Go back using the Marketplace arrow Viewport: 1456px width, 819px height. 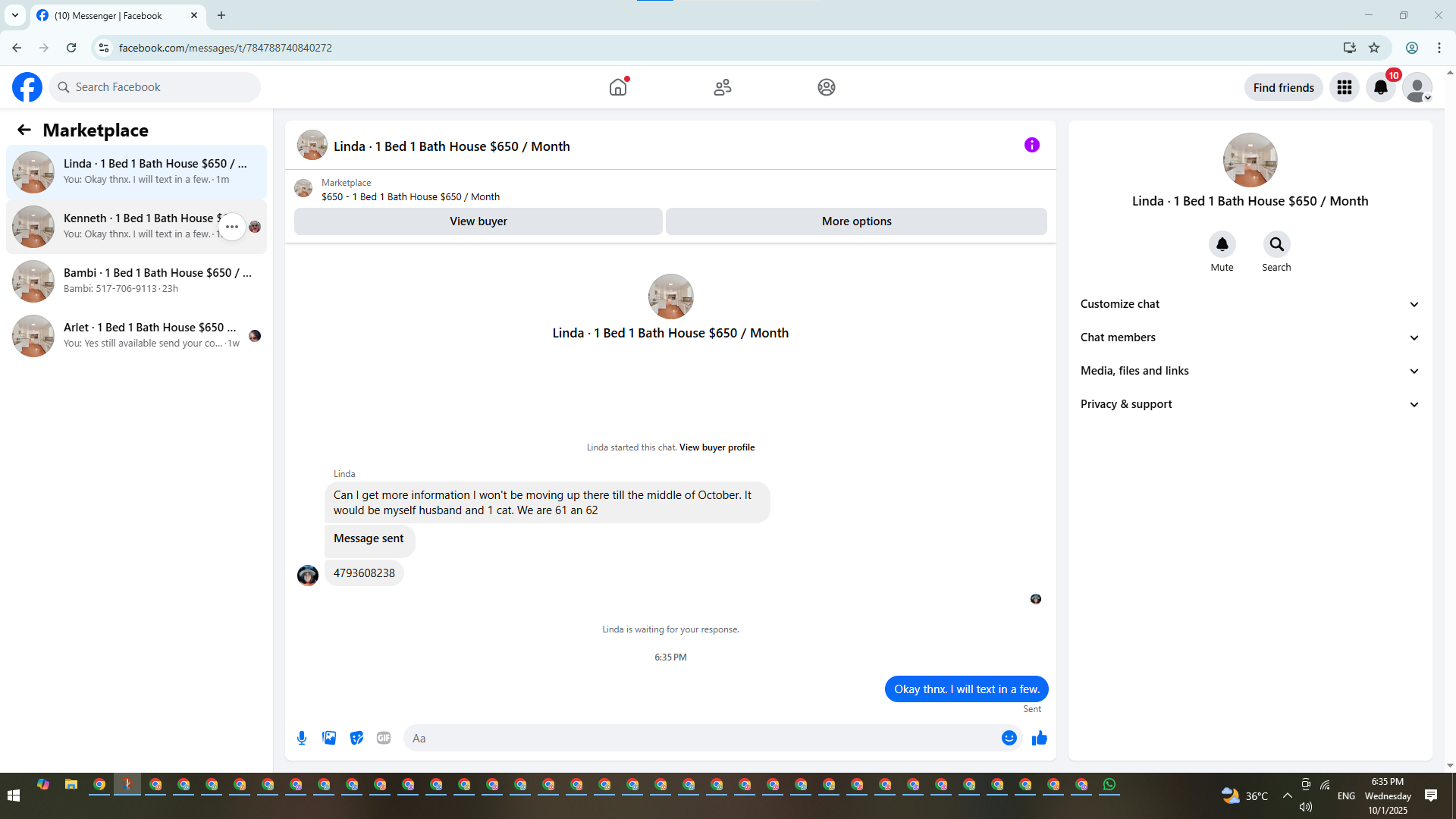pyautogui.click(x=24, y=130)
